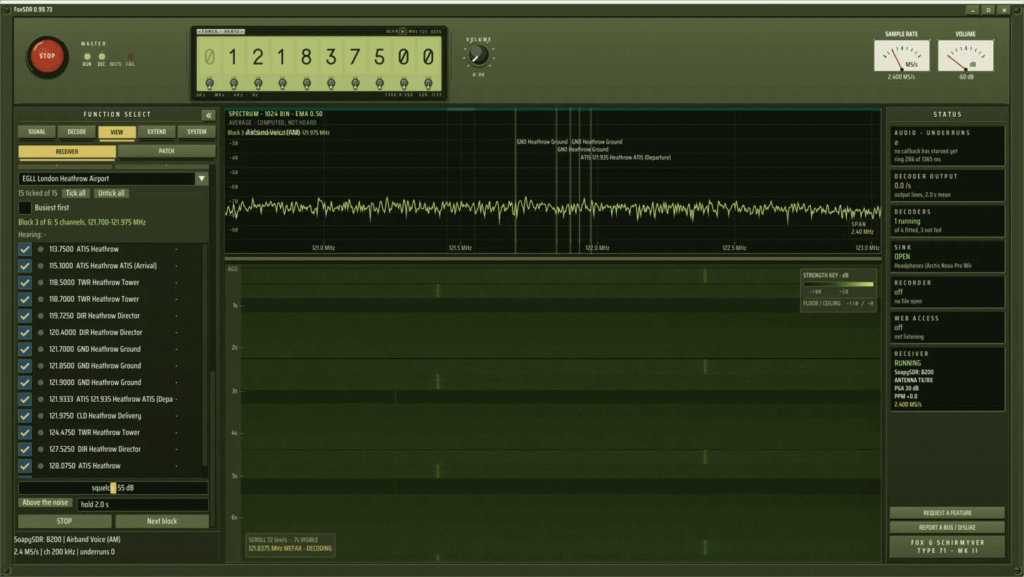
Task: Switch to the SIGNAL function tab
Action: click(x=37, y=132)
